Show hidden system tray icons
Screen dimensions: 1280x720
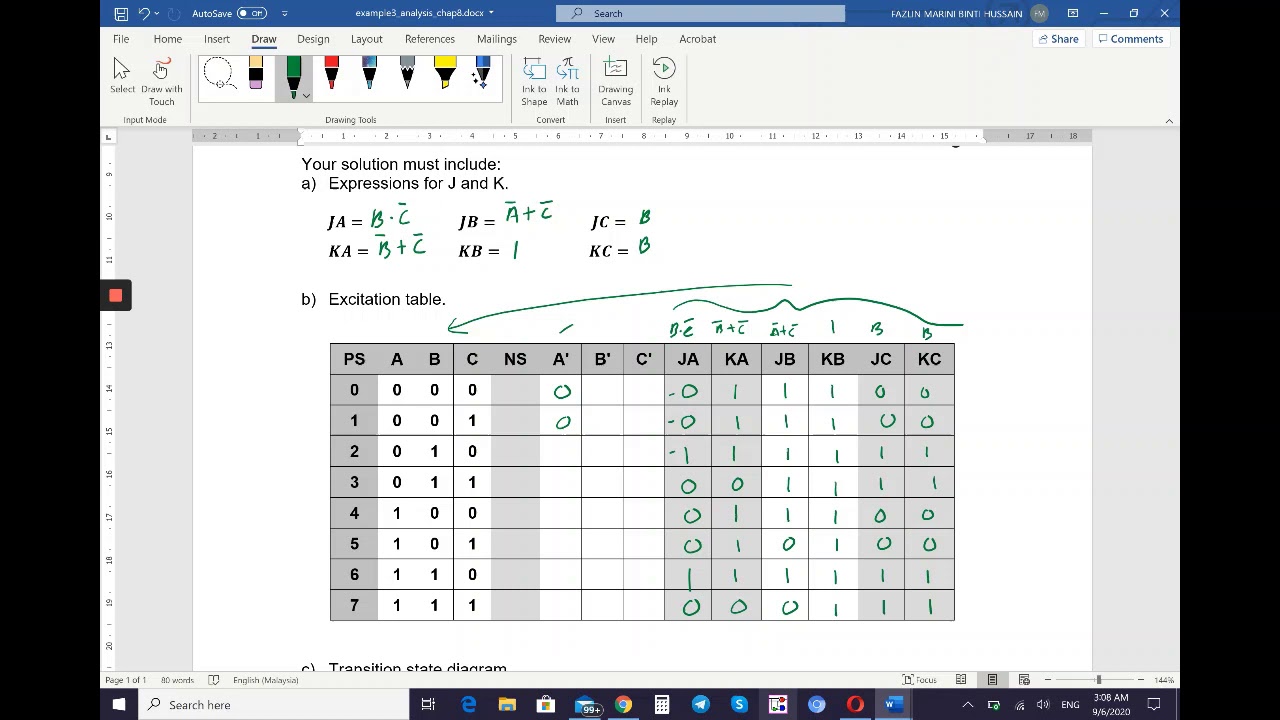click(967, 705)
